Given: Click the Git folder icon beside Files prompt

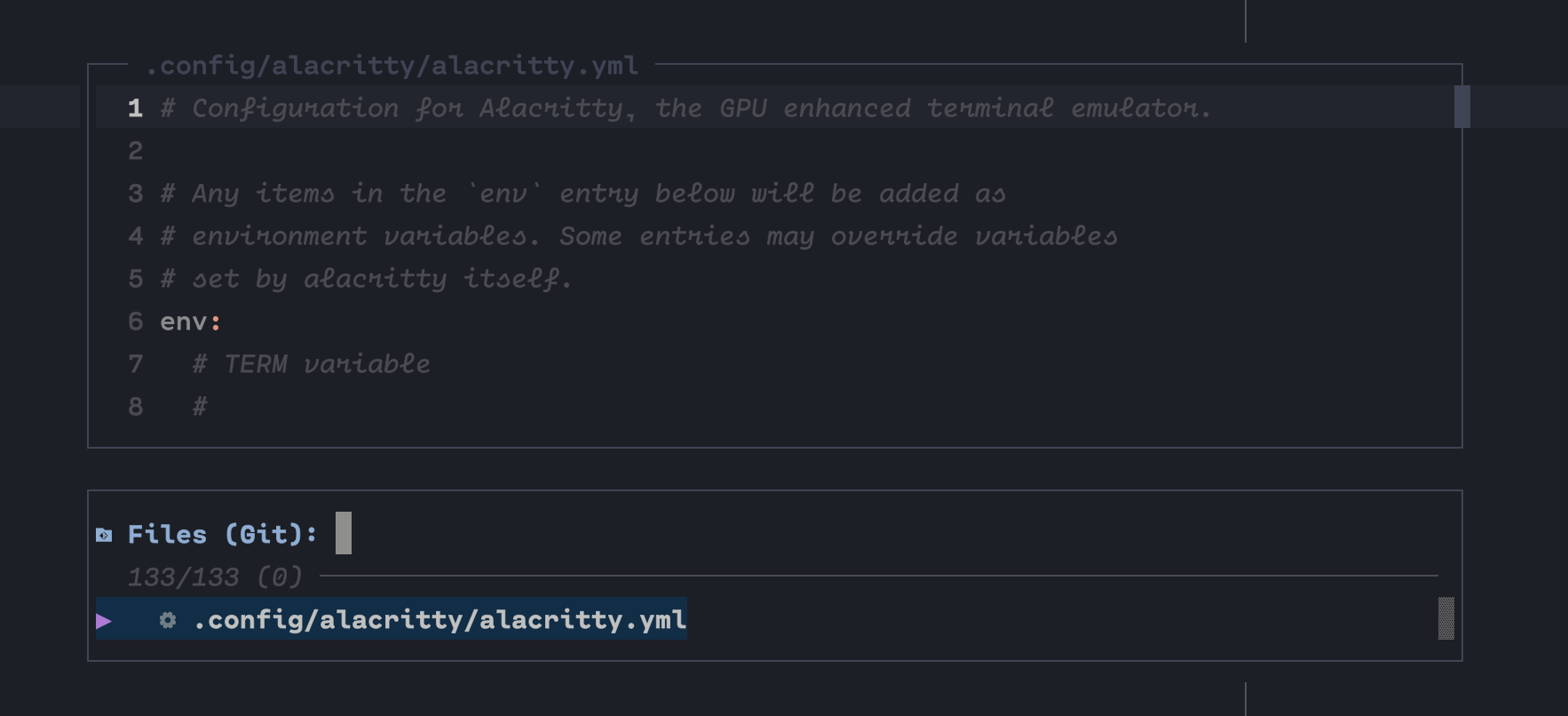Looking at the screenshot, I should (105, 534).
